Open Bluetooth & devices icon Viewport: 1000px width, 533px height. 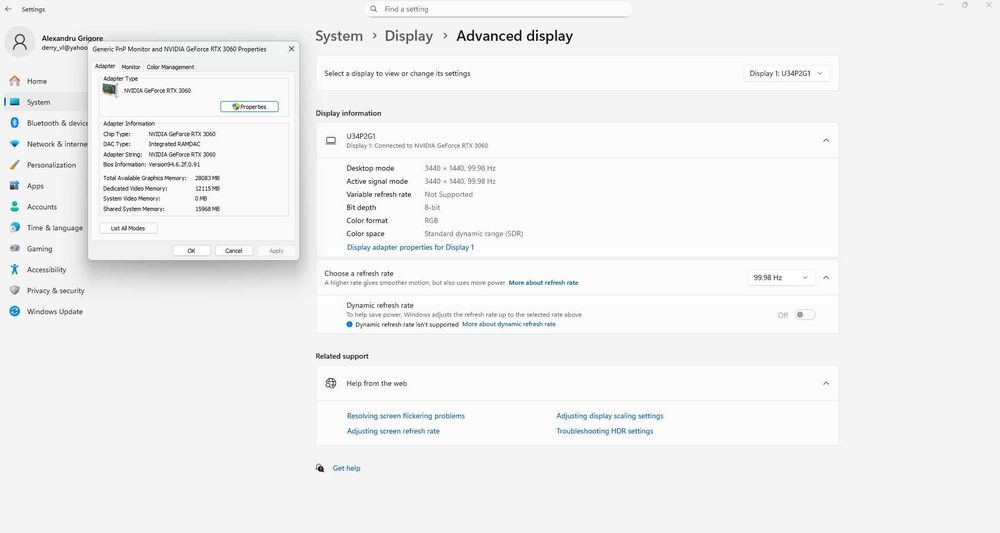pos(15,123)
